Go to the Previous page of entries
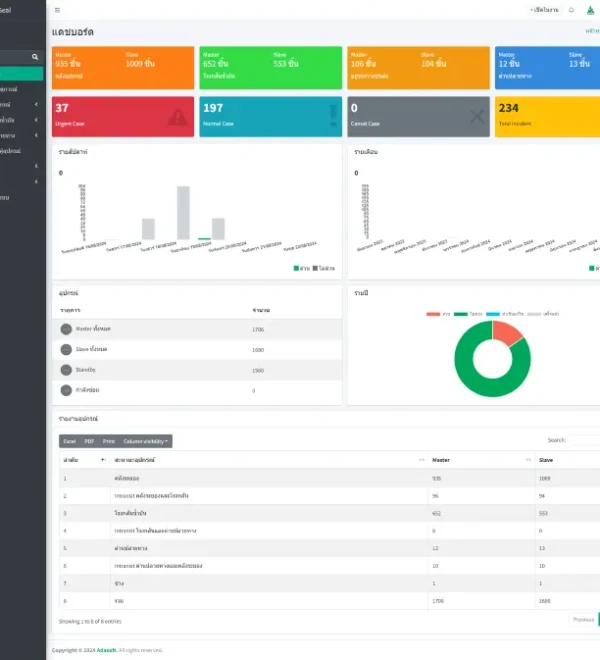Viewport: 600px width, 660px height. pos(583,620)
